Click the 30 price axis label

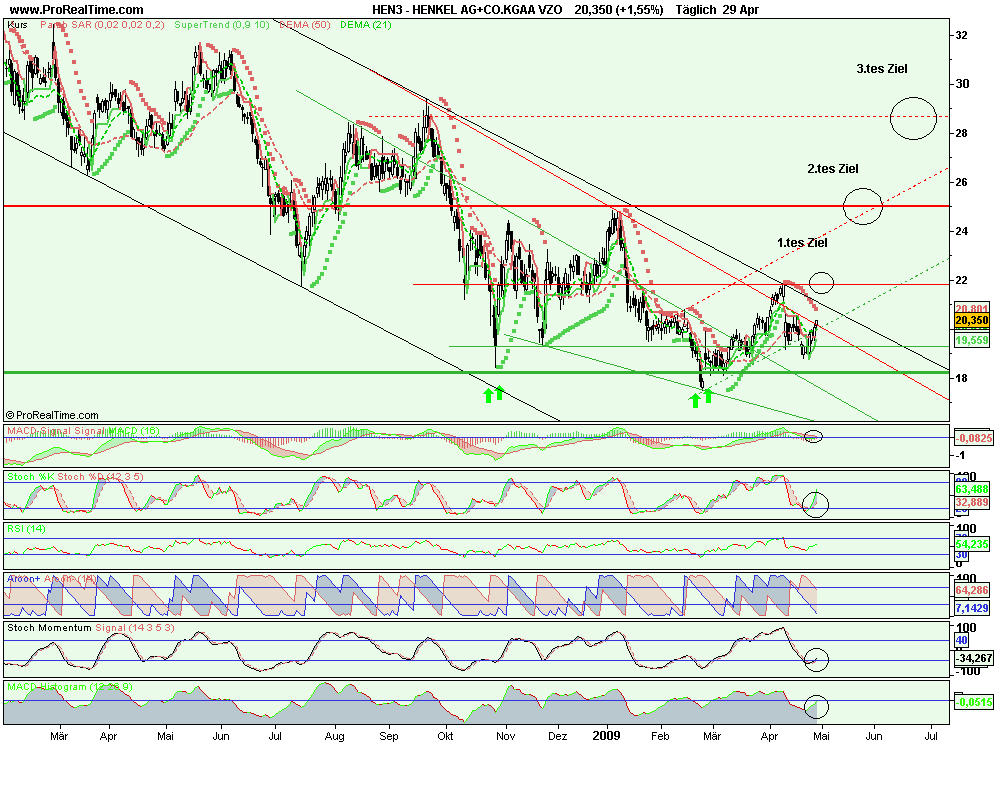point(961,84)
